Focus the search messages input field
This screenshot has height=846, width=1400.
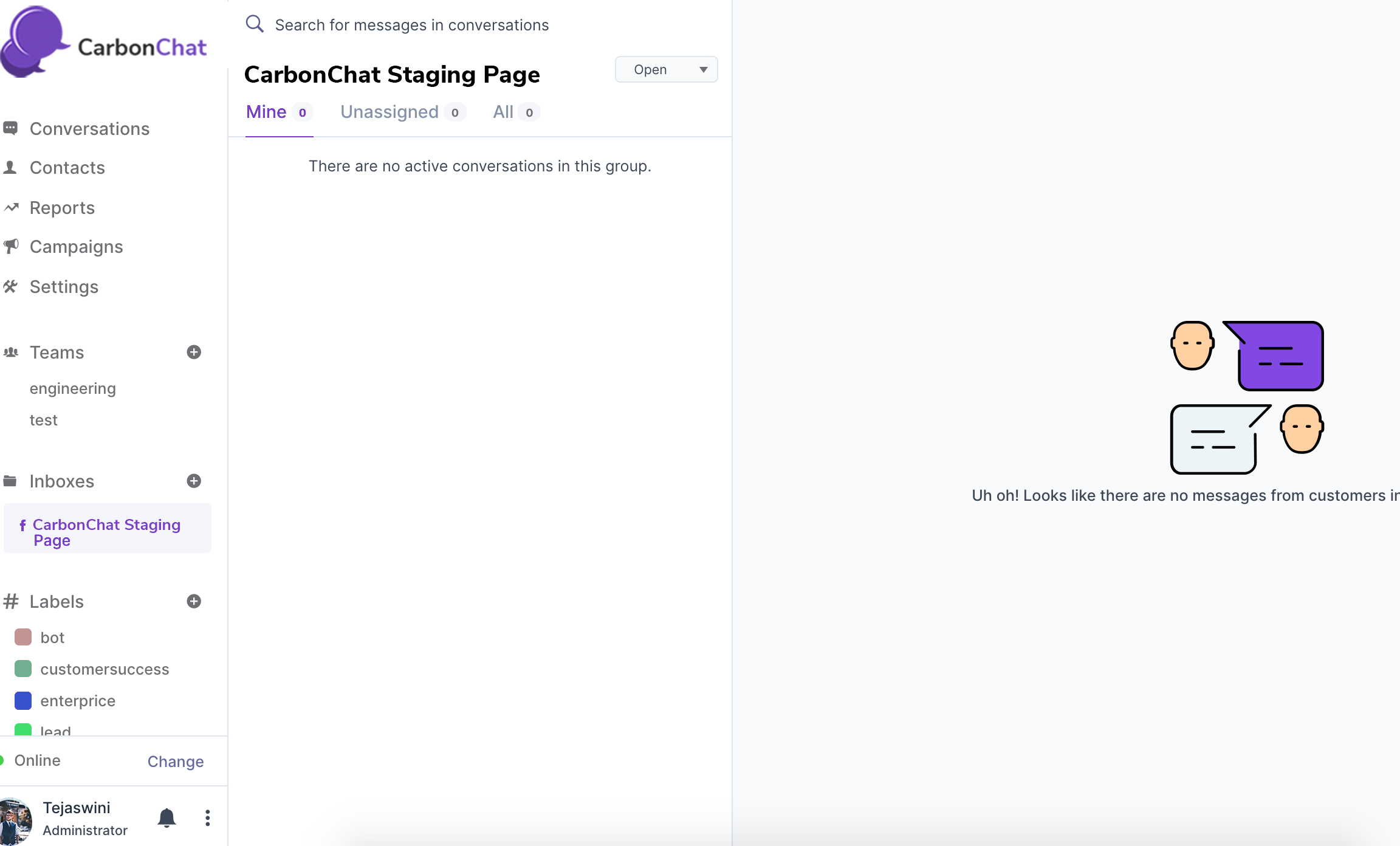pyautogui.click(x=412, y=25)
